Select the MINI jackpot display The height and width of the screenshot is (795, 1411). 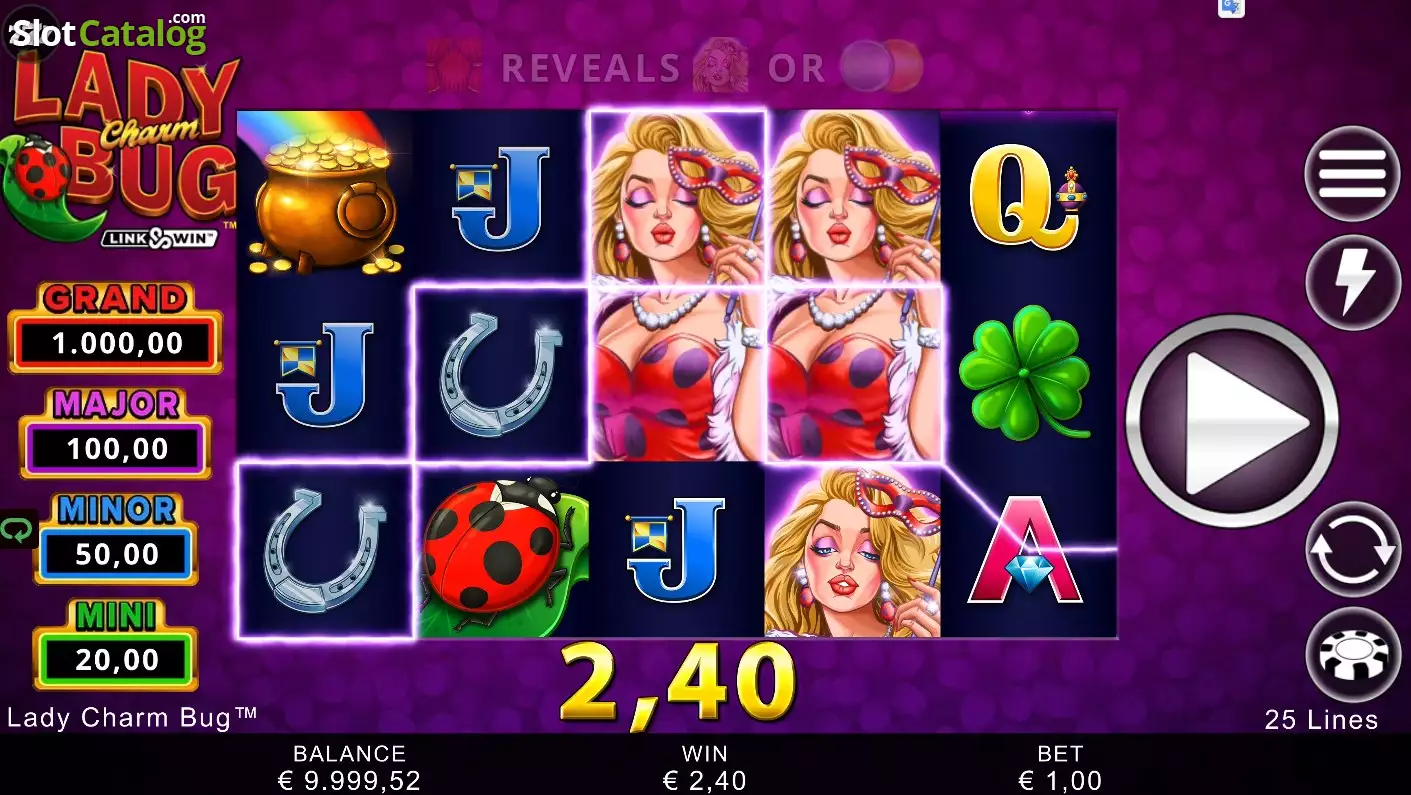tap(116, 644)
